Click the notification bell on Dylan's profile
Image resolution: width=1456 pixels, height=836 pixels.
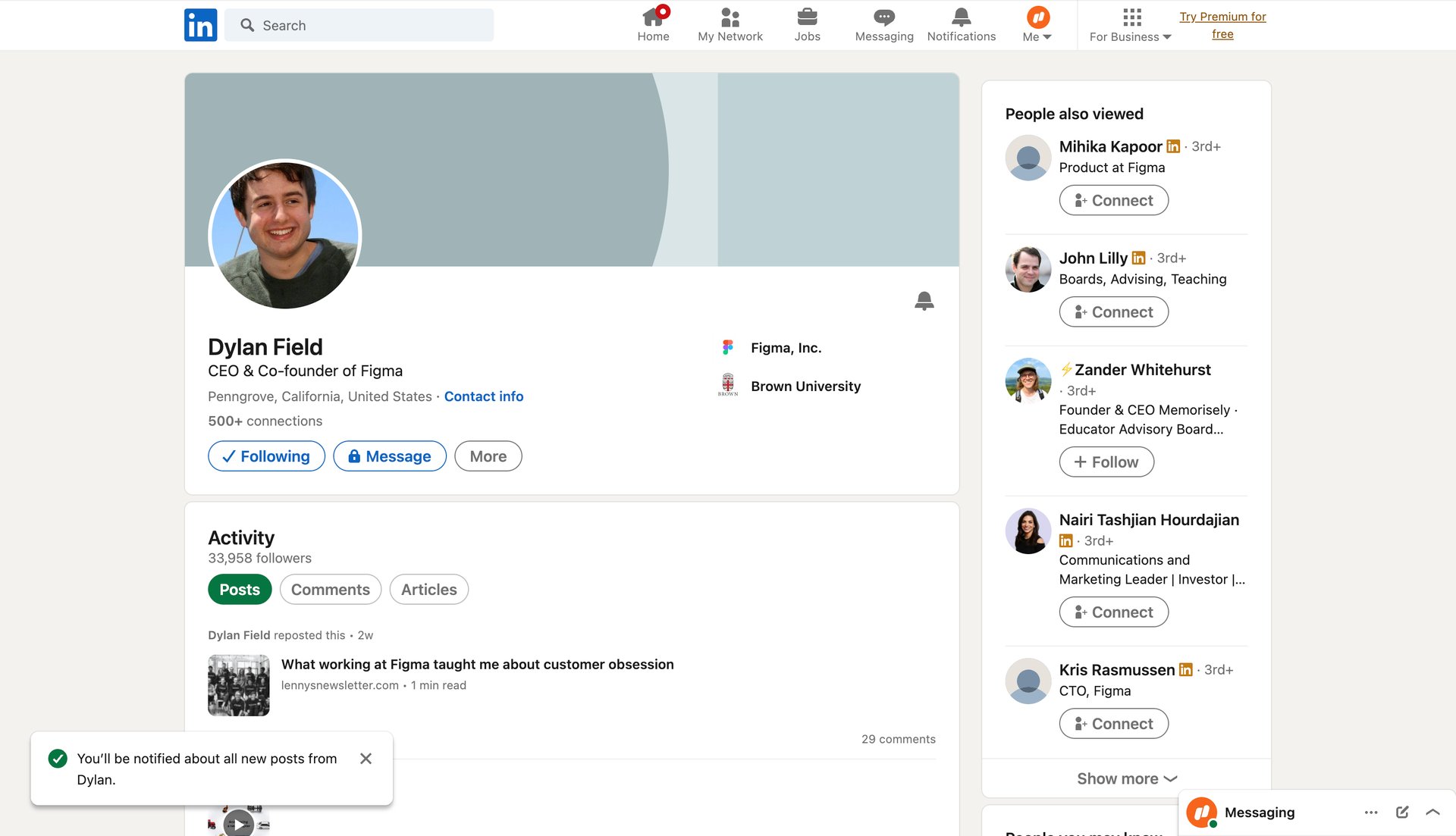pyautogui.click(x=925, y=300)
